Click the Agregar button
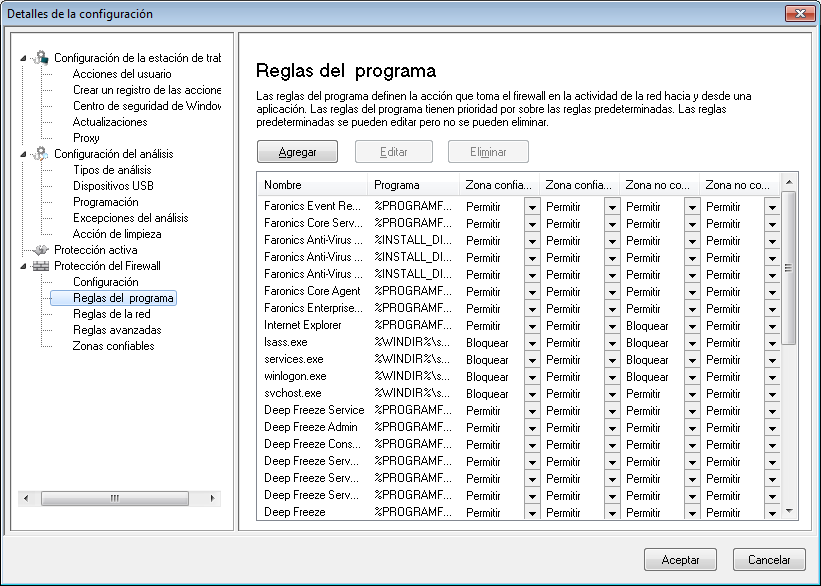Viewport: 821px width, 586px height. point(297,152)
